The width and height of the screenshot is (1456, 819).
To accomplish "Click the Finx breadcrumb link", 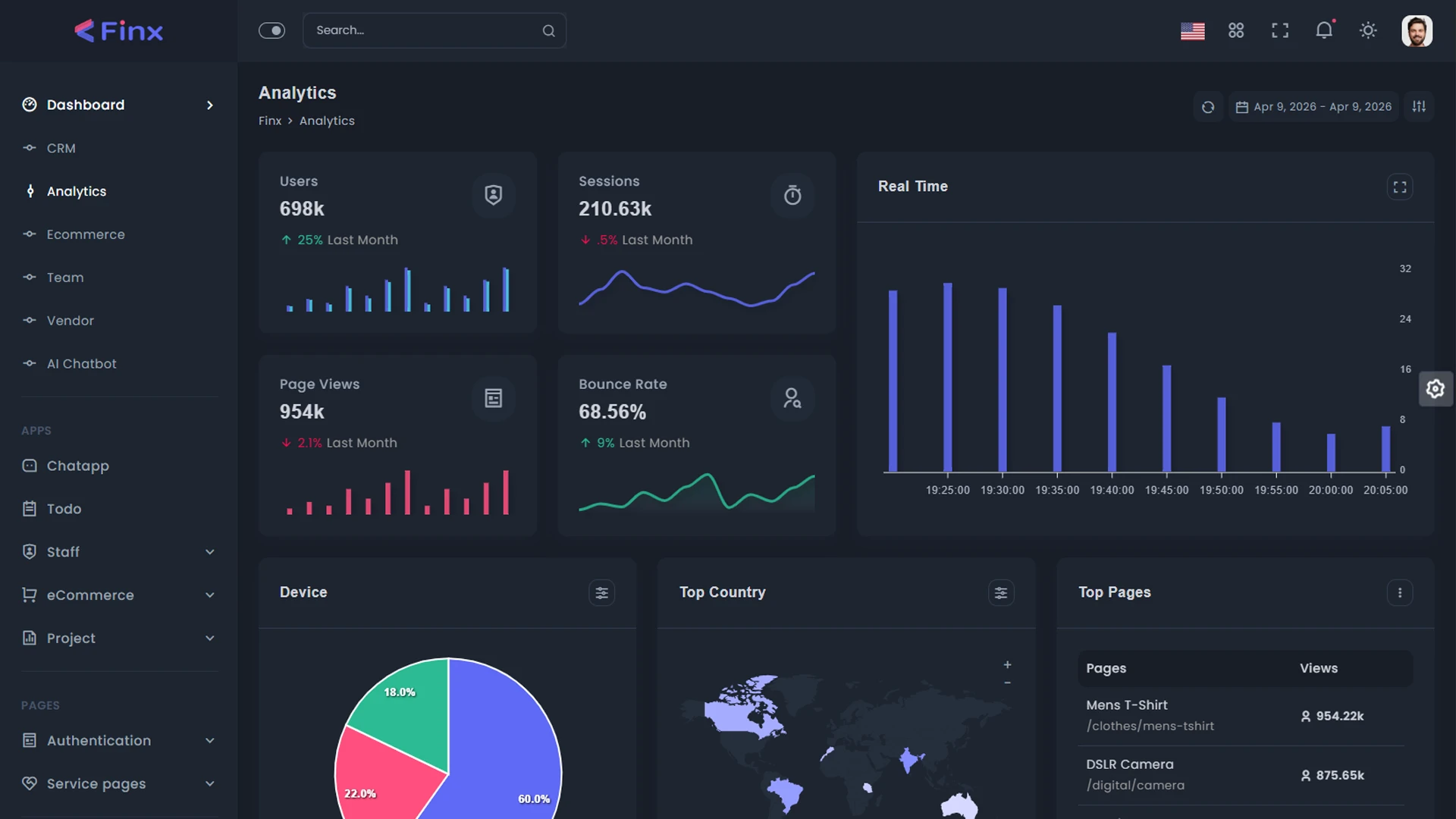I will coord(270,121).
